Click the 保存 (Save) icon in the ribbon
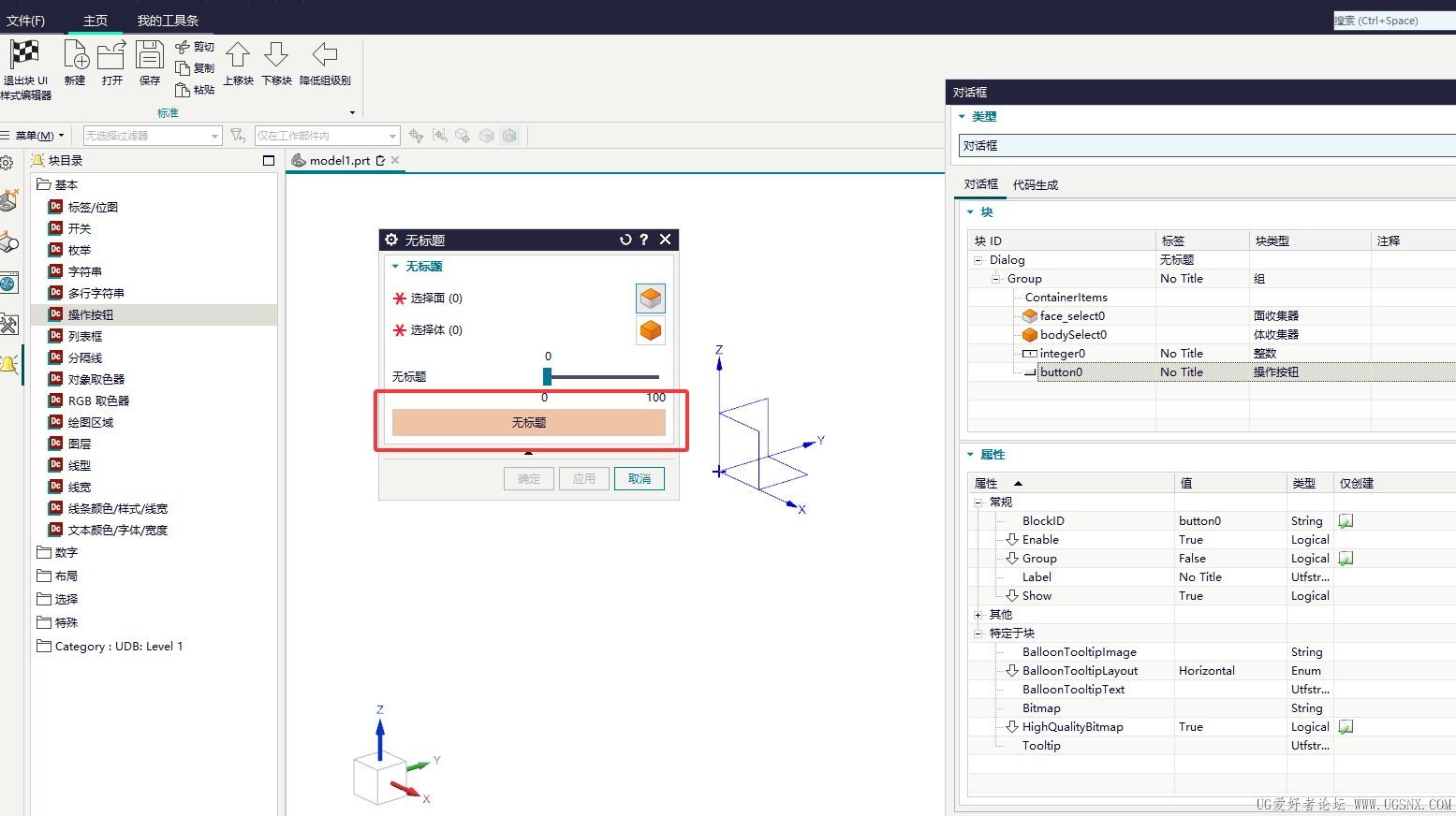1456x816 pixels. pos(150,55)
